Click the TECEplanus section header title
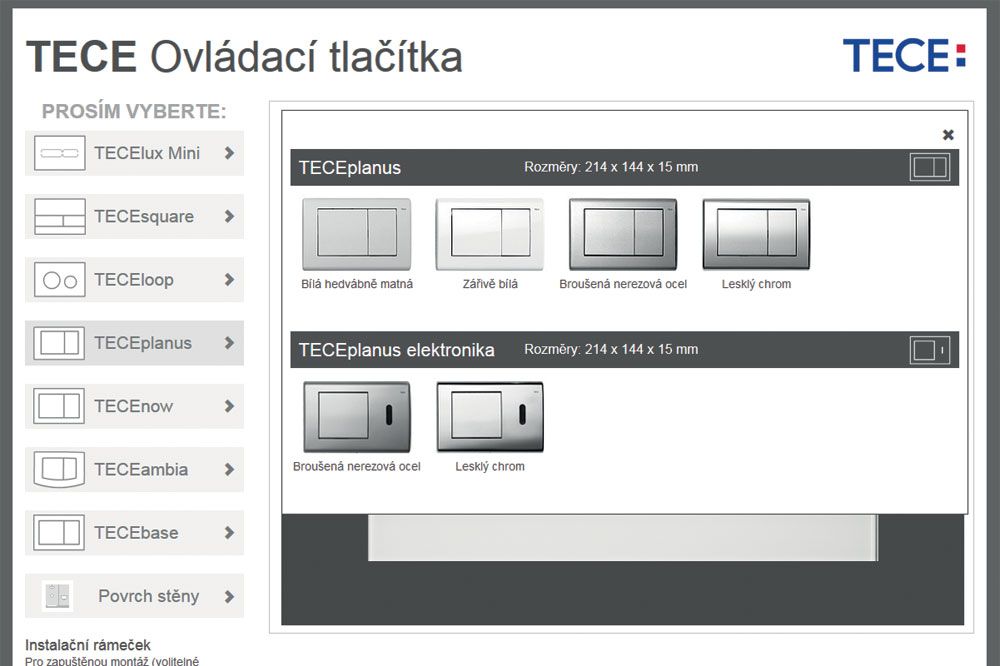Viewport: 1000px width, 666px height. [349, 168]
